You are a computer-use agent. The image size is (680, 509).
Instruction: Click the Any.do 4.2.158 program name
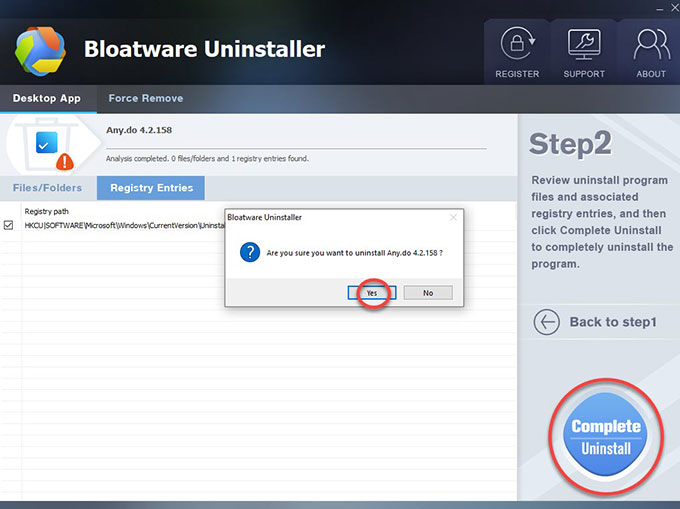click(x=139, y=130)
